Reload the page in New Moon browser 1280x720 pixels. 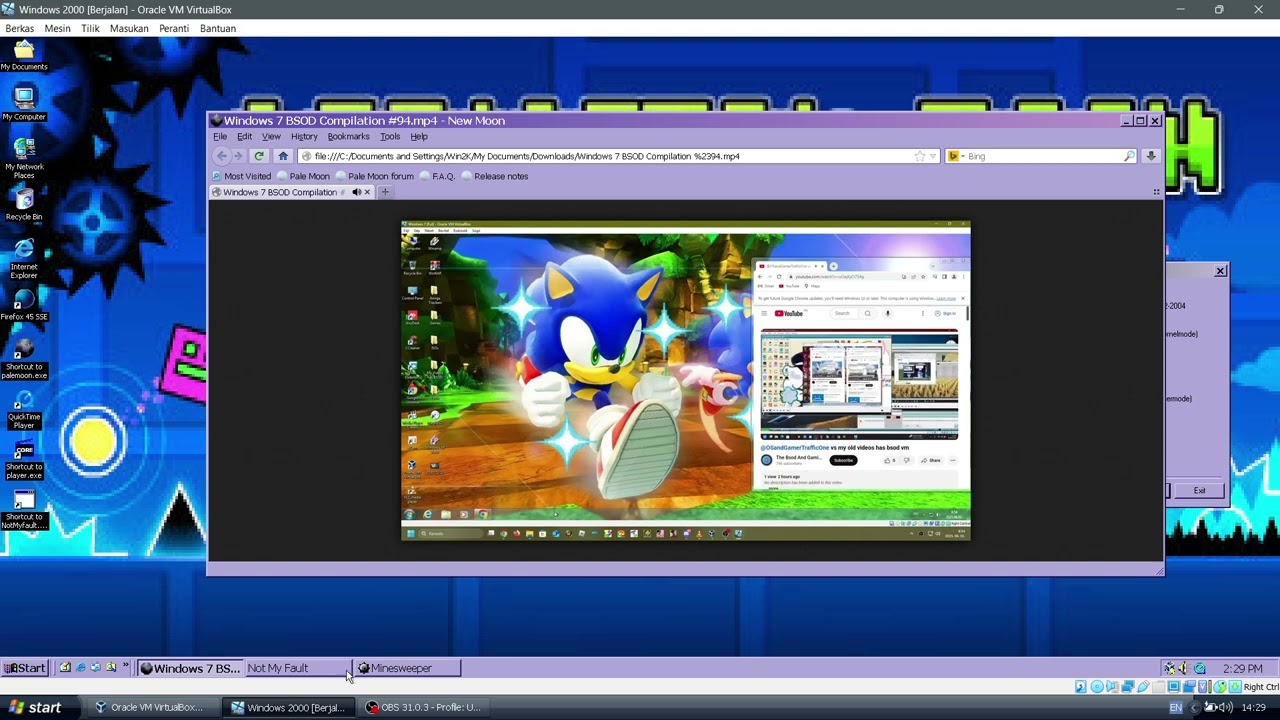259,156
